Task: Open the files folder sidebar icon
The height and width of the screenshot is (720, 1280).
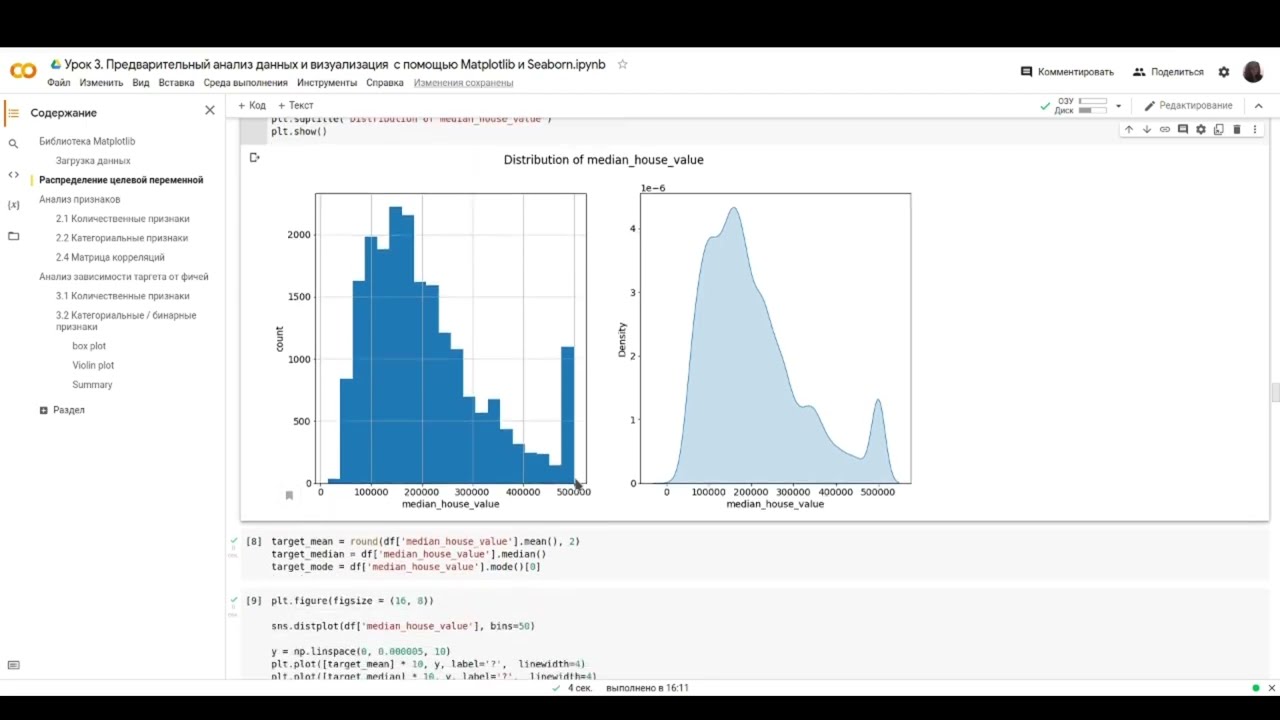Action: [13, 236]
